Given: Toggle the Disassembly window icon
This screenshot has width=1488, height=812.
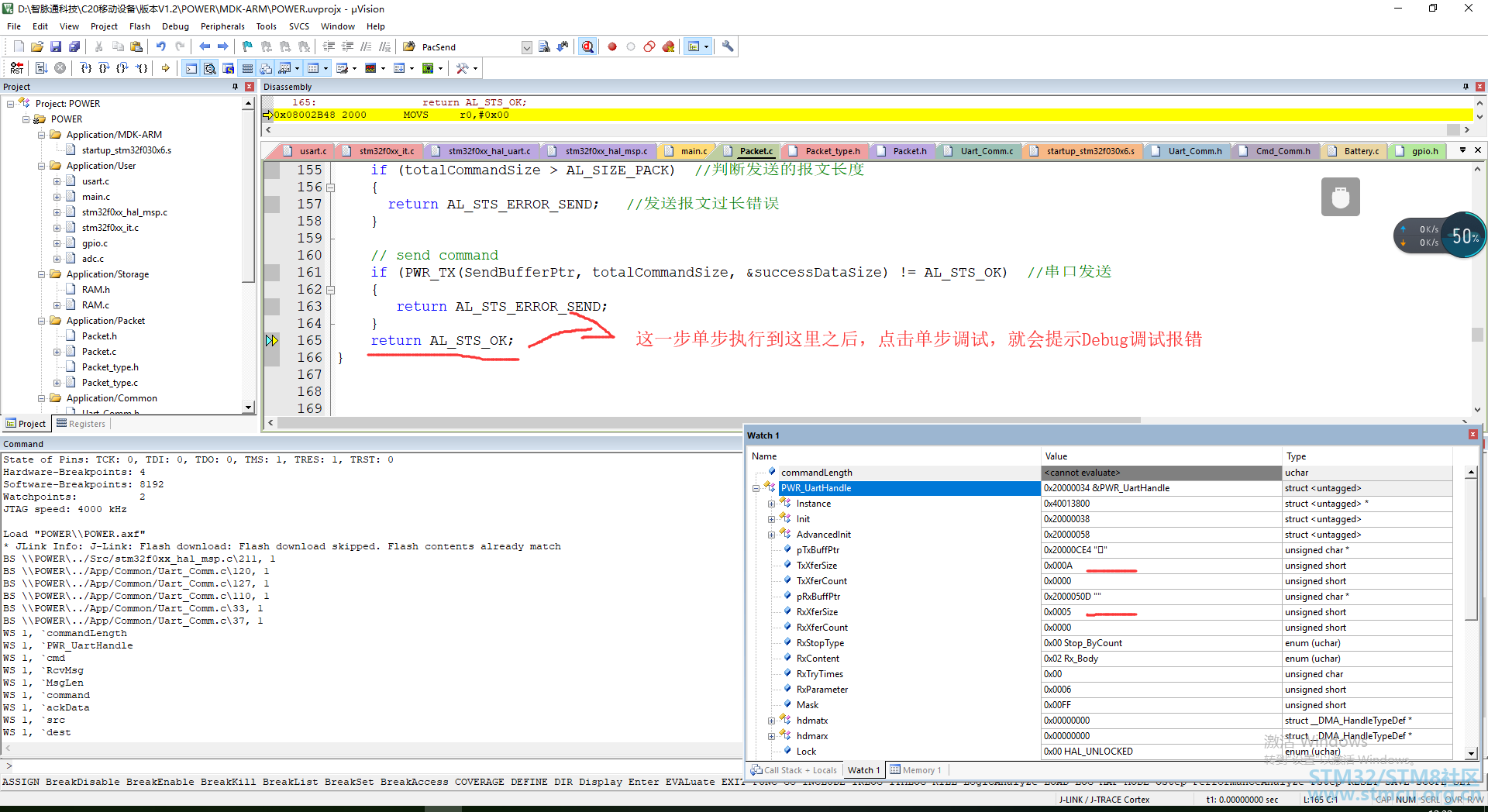Looking at the screenshot, I should 209,68.
